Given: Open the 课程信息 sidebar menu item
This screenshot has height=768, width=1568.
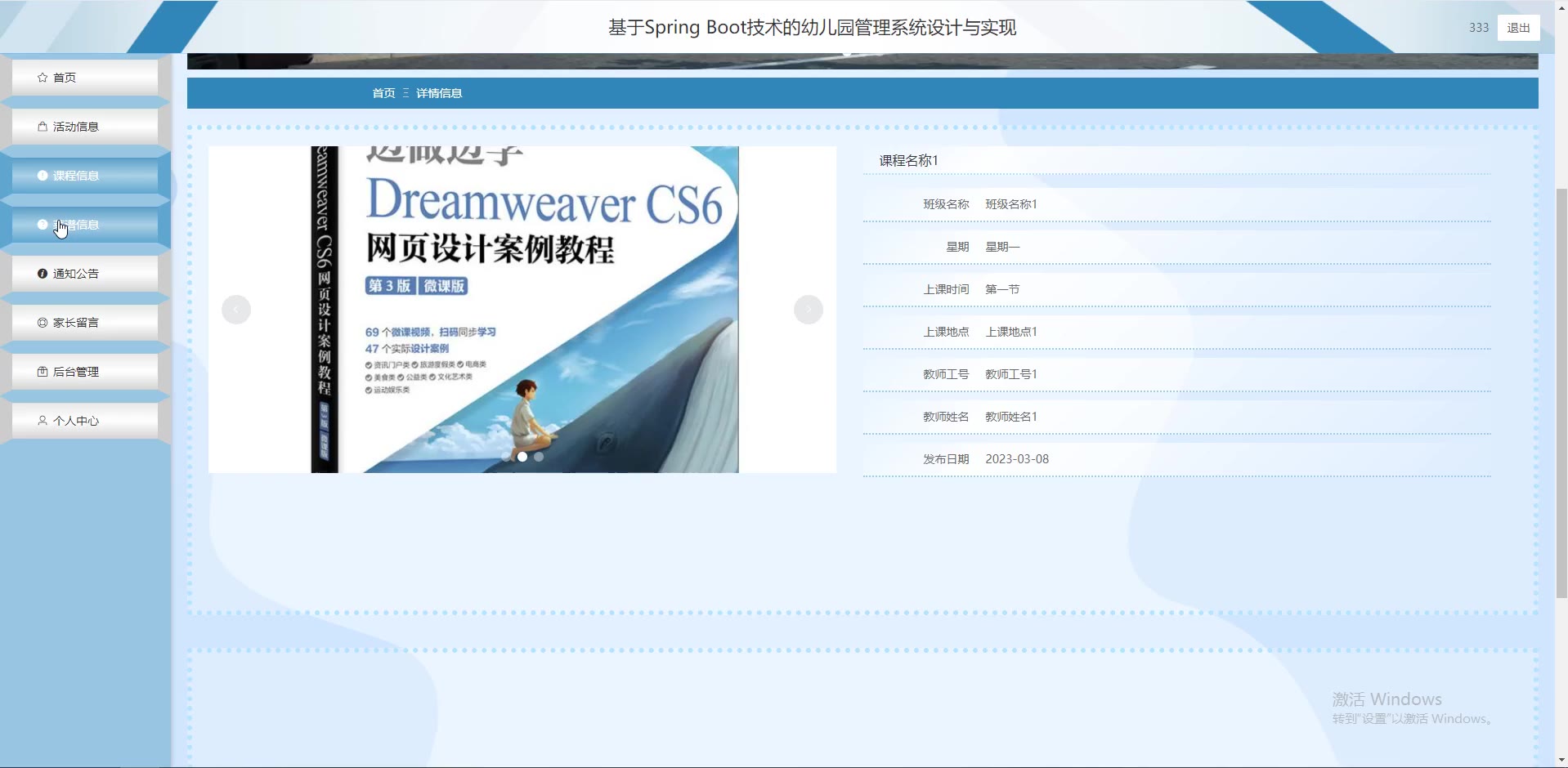Looking at the screenshot, I should 85,176.
